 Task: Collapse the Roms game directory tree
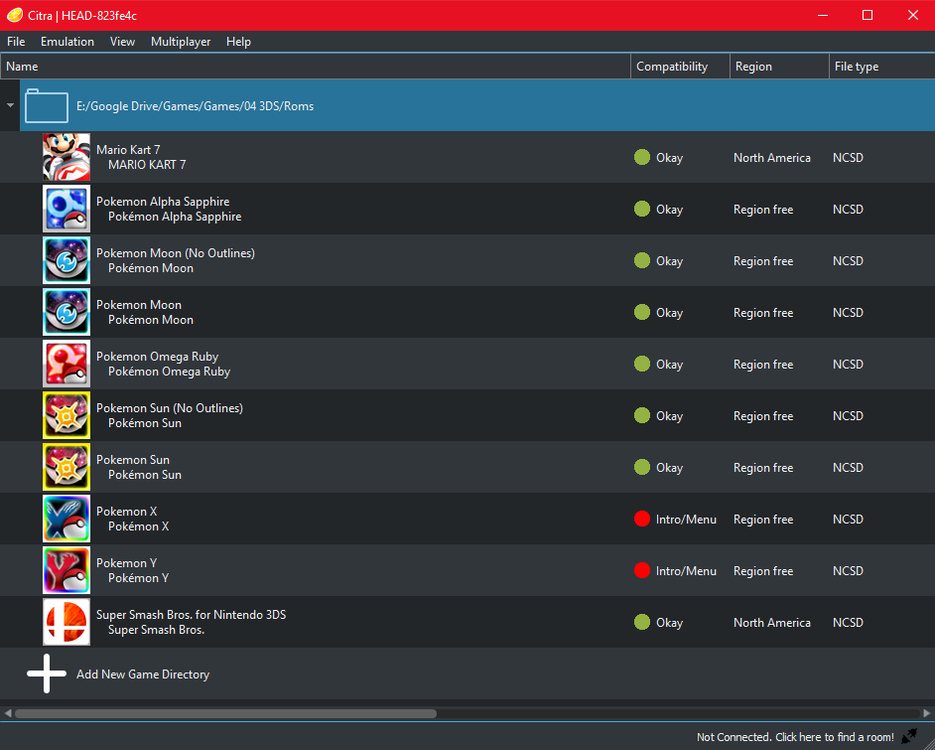(10, 105)
